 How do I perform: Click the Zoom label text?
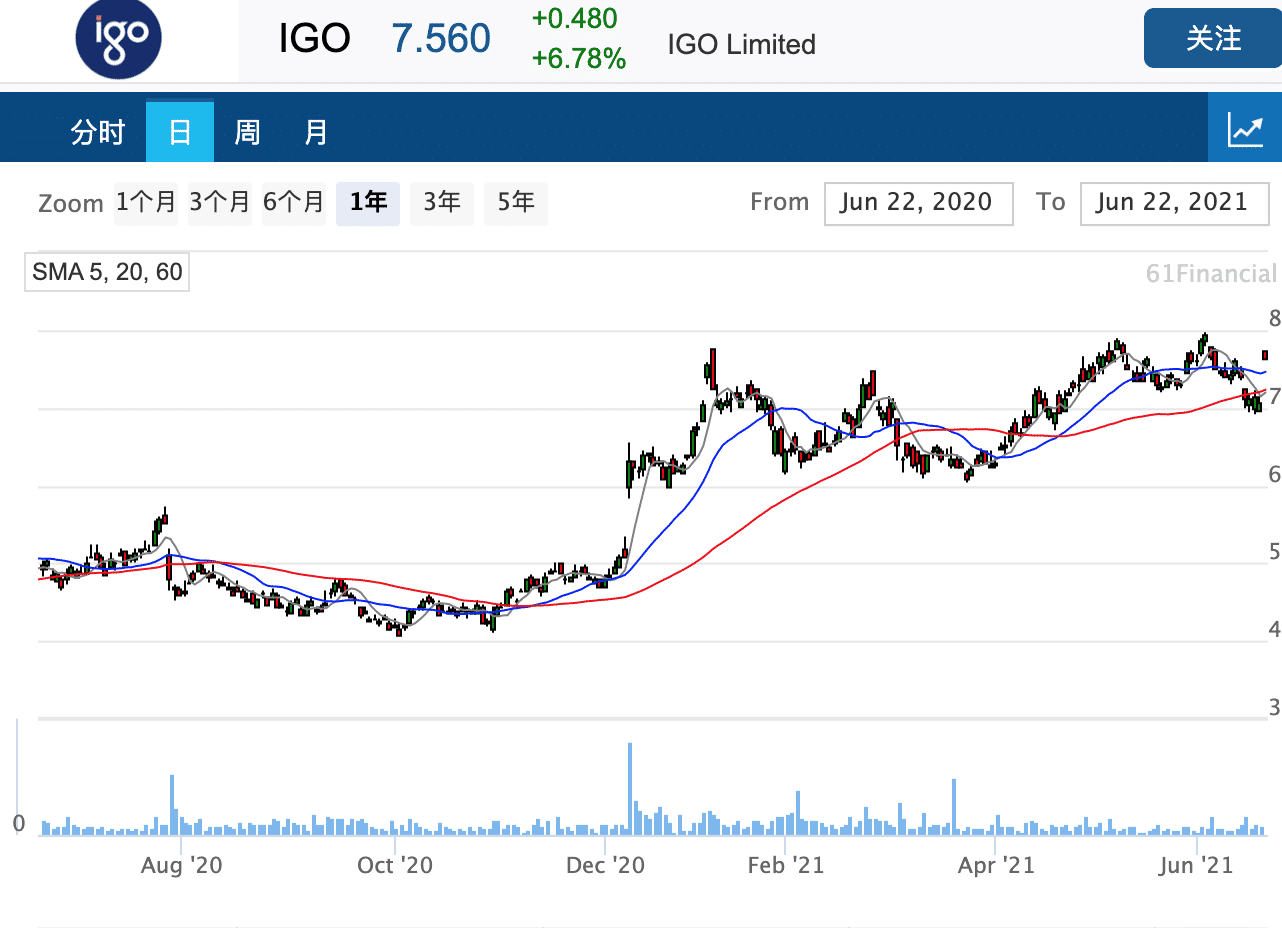(x=71, y=204)
